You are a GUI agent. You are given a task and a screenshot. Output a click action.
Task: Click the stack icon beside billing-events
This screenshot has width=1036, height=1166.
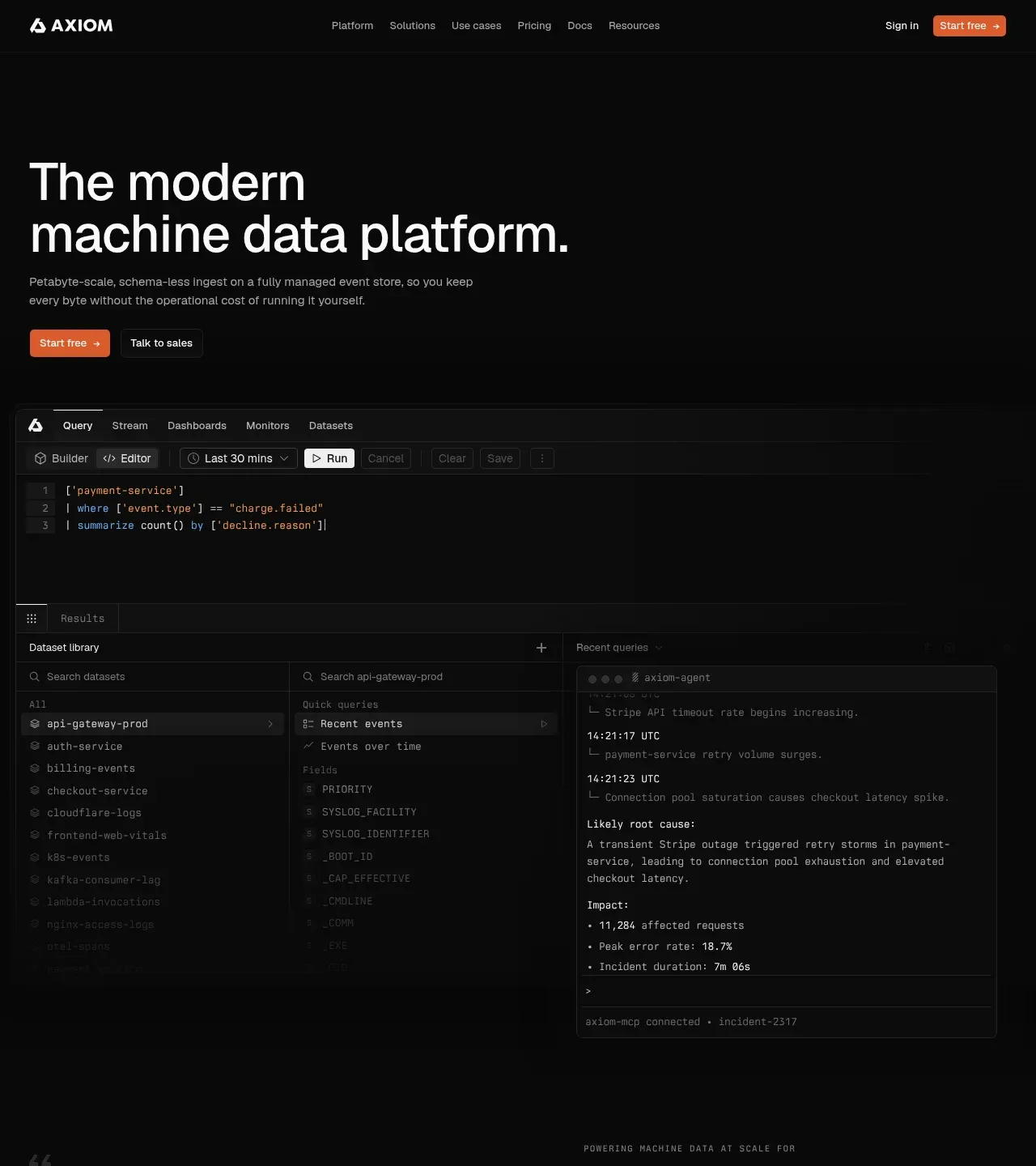click(x=35, y=768)
